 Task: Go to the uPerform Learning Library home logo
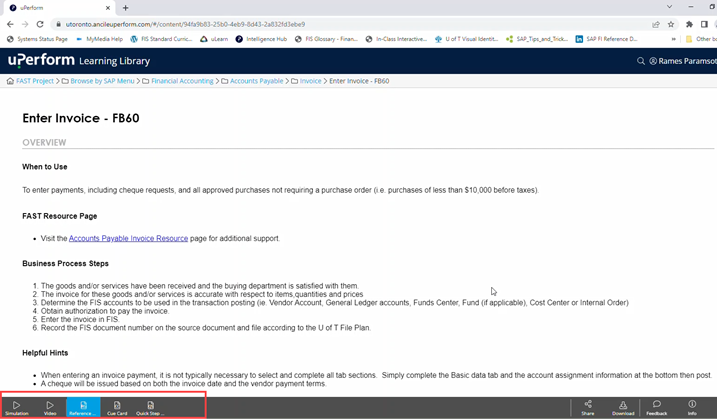click(x=79, y=60)
